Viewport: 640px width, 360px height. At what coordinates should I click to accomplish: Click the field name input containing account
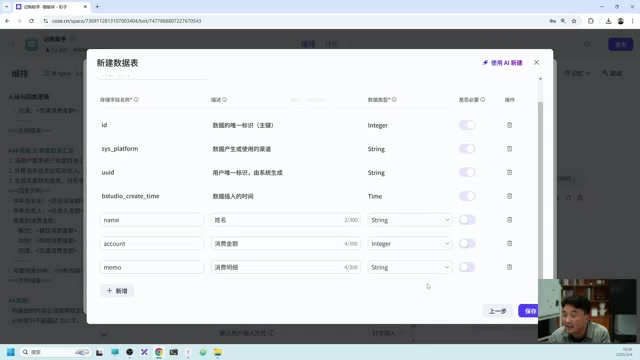[152, 244]
